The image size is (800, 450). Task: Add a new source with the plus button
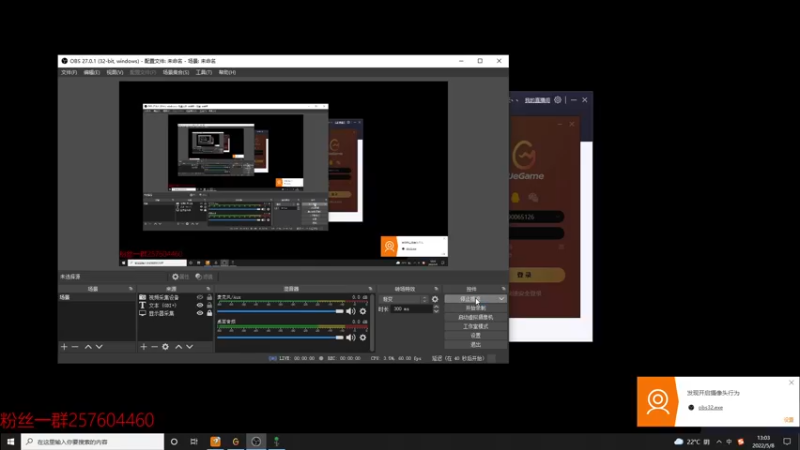click(143, 347)
